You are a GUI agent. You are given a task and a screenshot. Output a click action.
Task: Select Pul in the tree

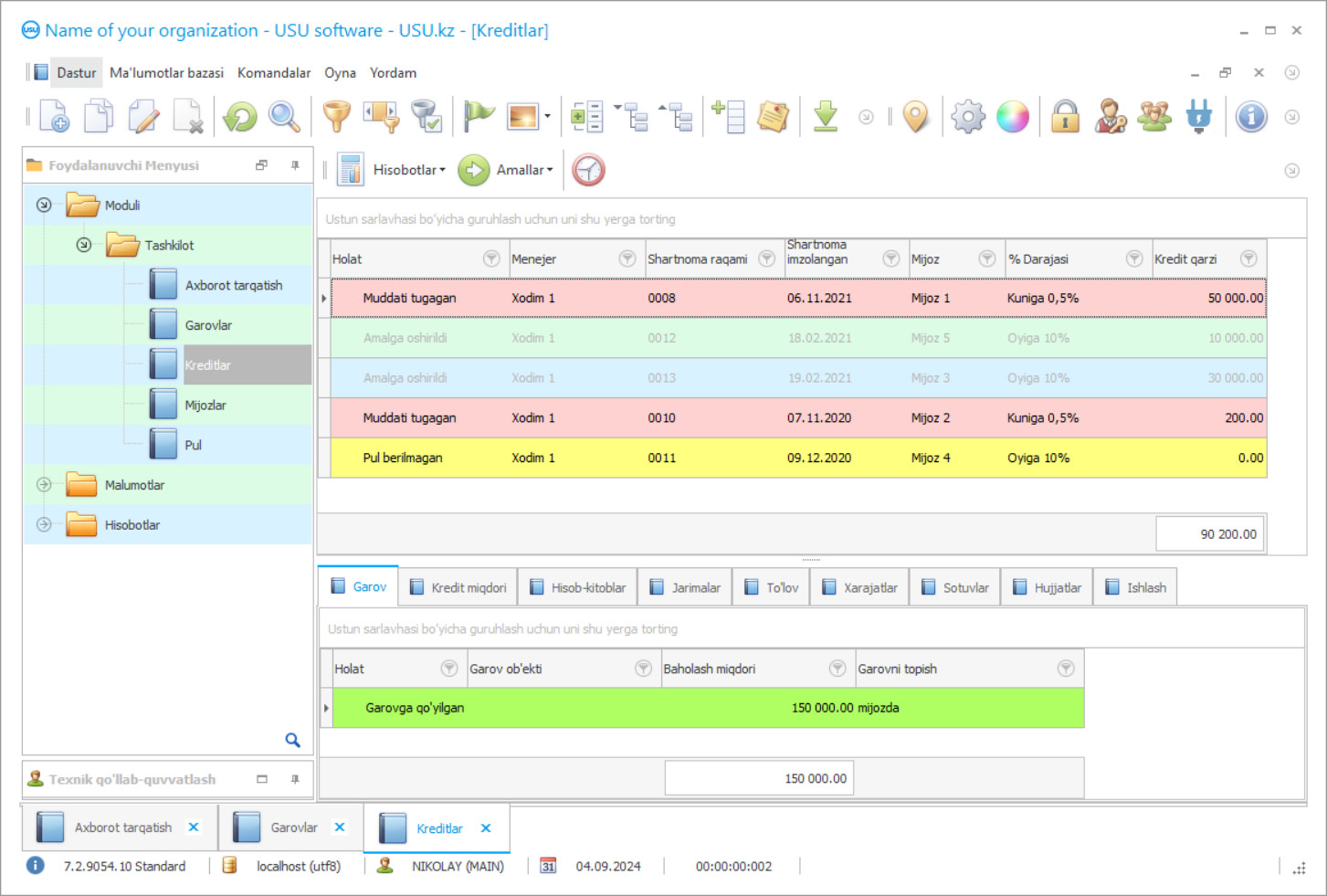[194, 446]
